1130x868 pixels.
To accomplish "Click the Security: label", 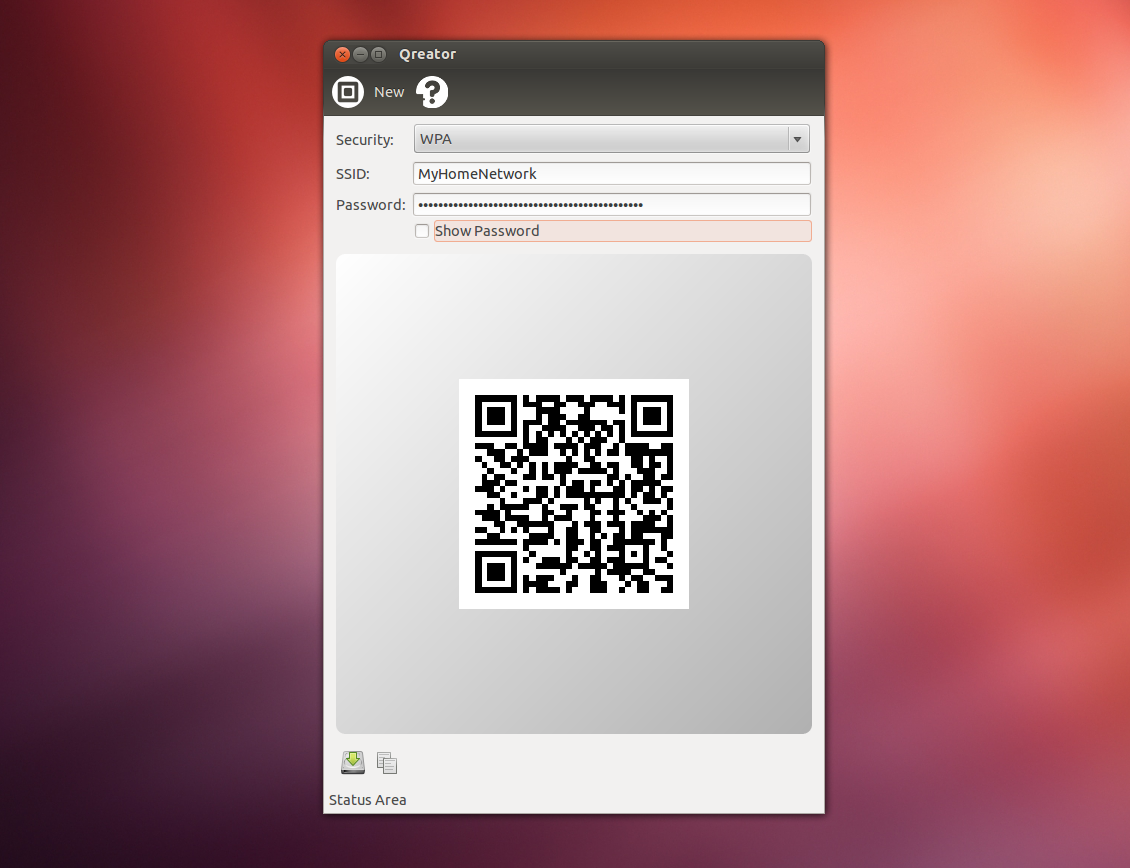I will coord(365,140).
